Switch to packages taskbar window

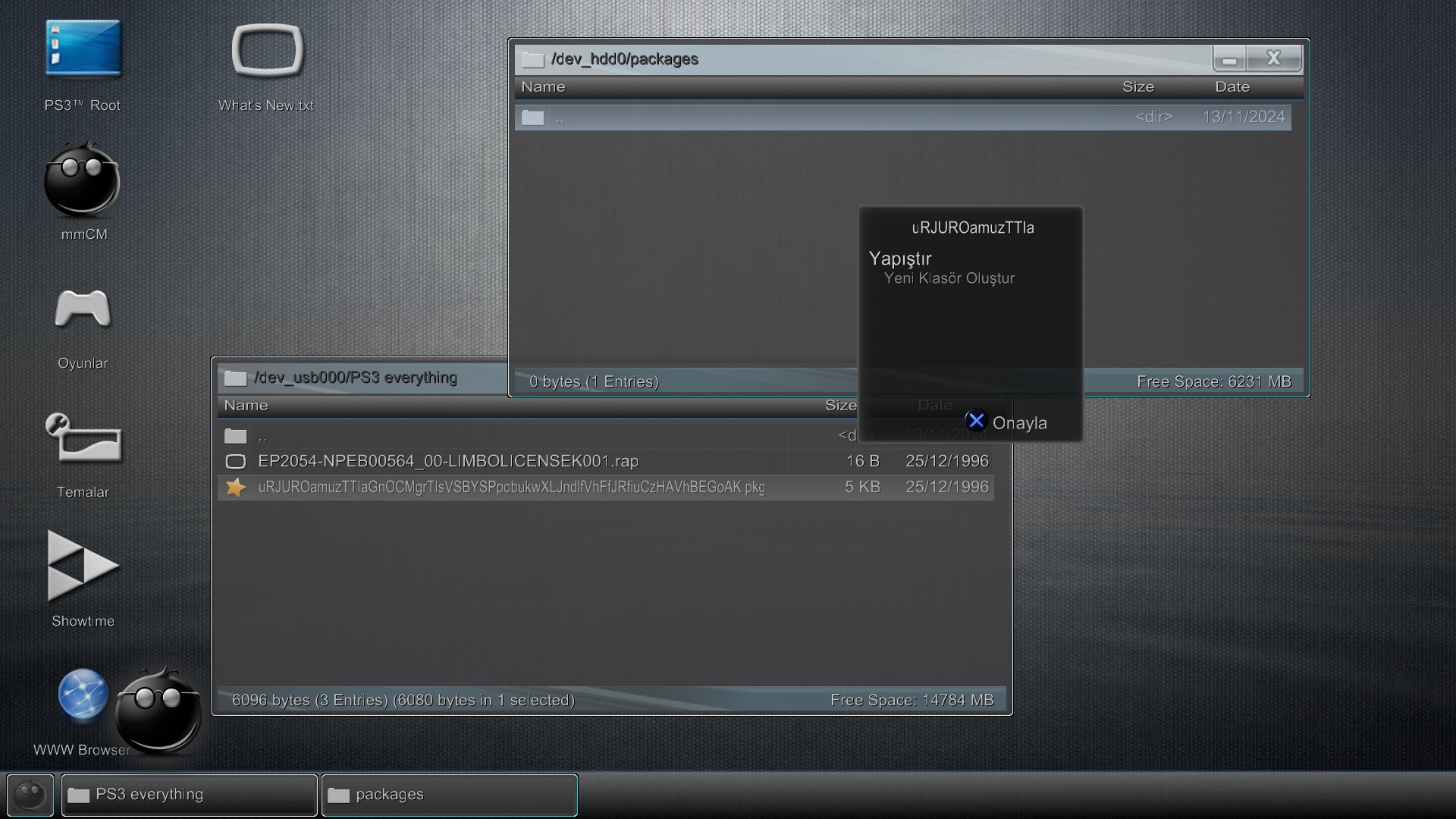coord(449,795)
